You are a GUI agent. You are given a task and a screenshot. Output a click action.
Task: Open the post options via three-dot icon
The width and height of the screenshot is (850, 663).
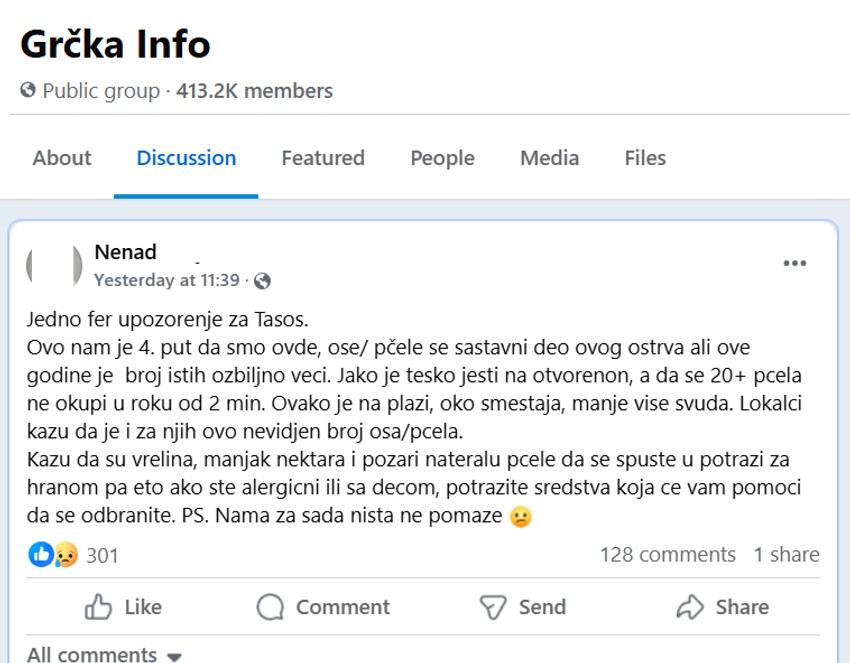point(795,263)
